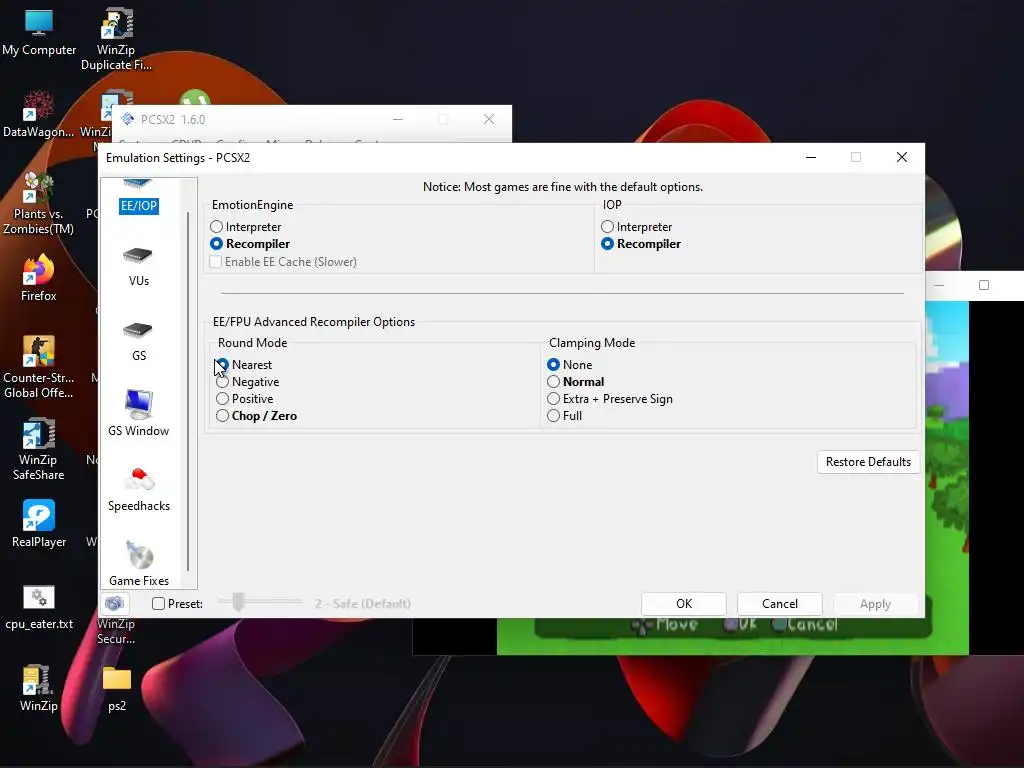1024x768 pixels.
Task: Select Firefox desktop icon
Action: coord(39,279)
